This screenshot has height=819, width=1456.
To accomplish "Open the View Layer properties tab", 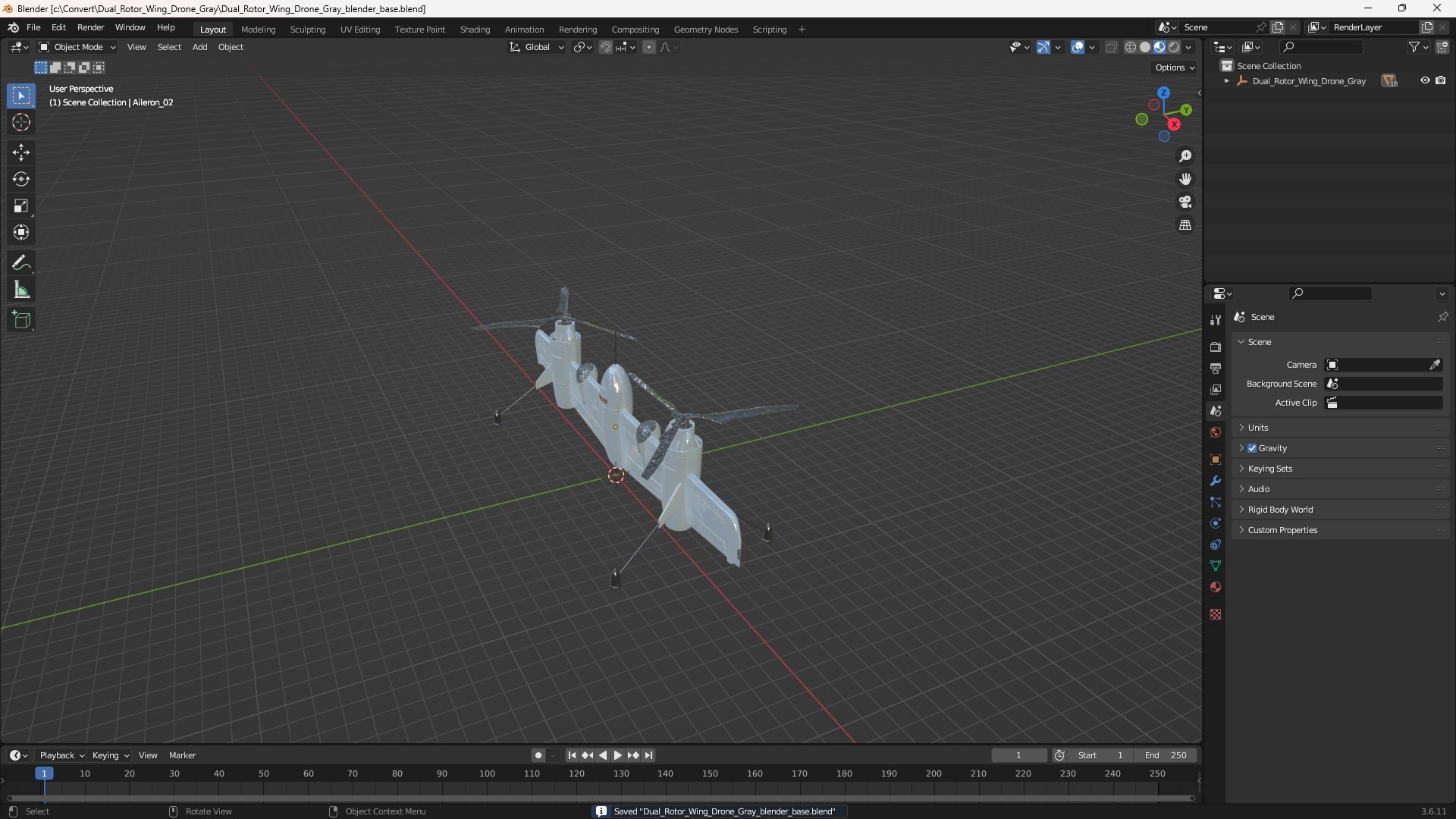I will coord(1216,389).
